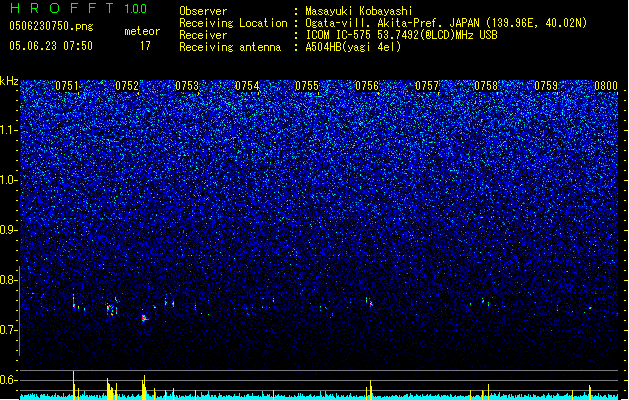Click the 0.9 kHz axis label
Viewport: 629px width, 400px height.
[8, 230]
